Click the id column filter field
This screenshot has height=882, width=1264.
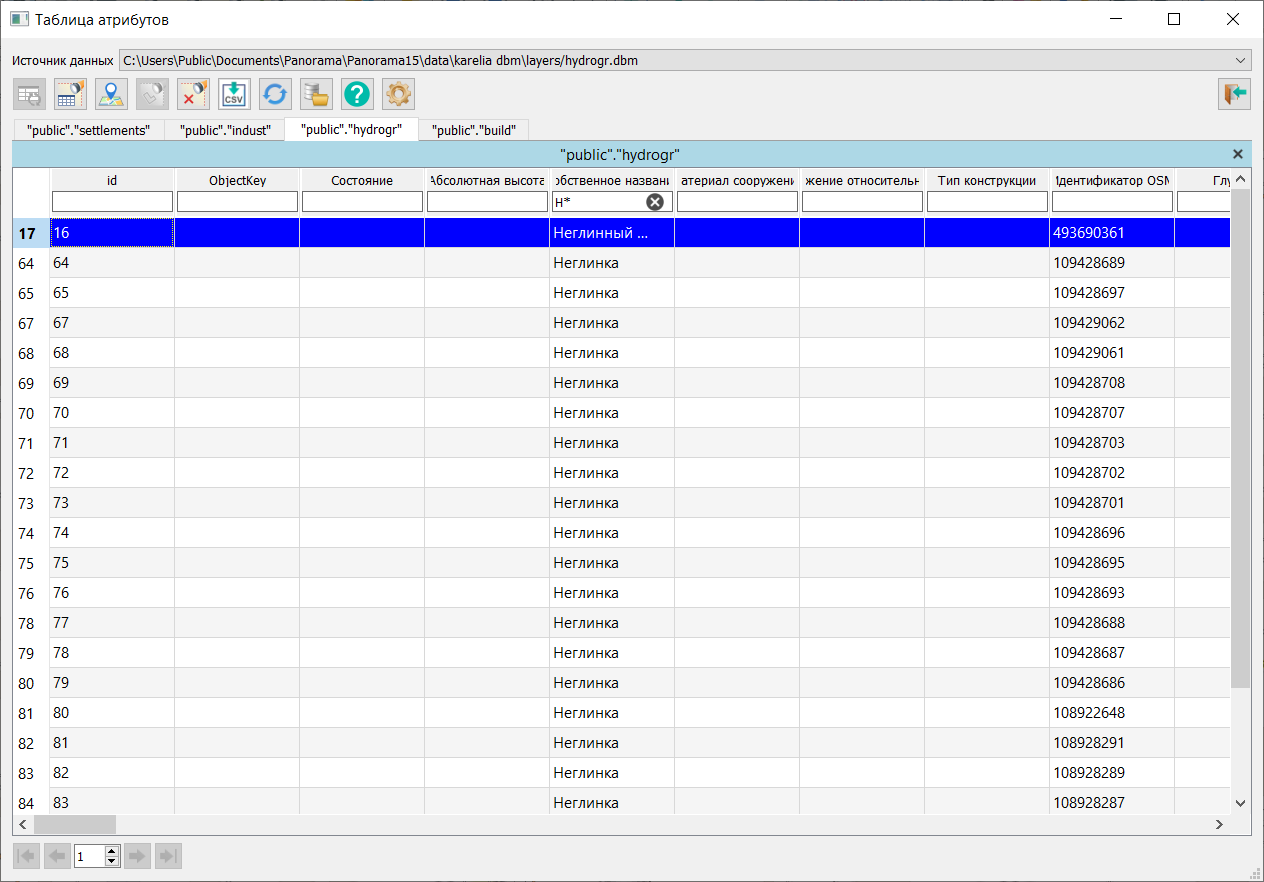click(x=112, y=202)
